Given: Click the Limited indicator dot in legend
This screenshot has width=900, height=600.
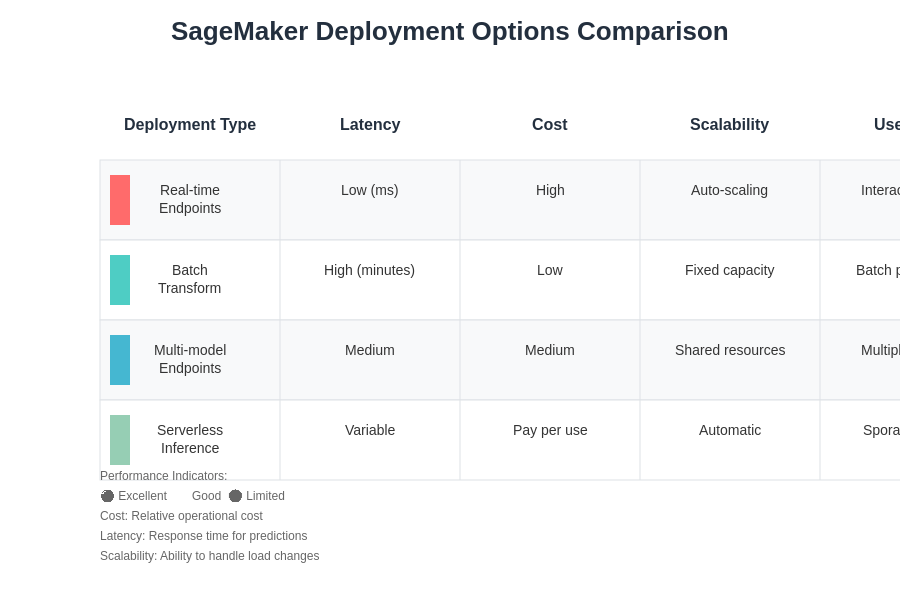Looking at the screenshot, I should [x=235, y=496].
